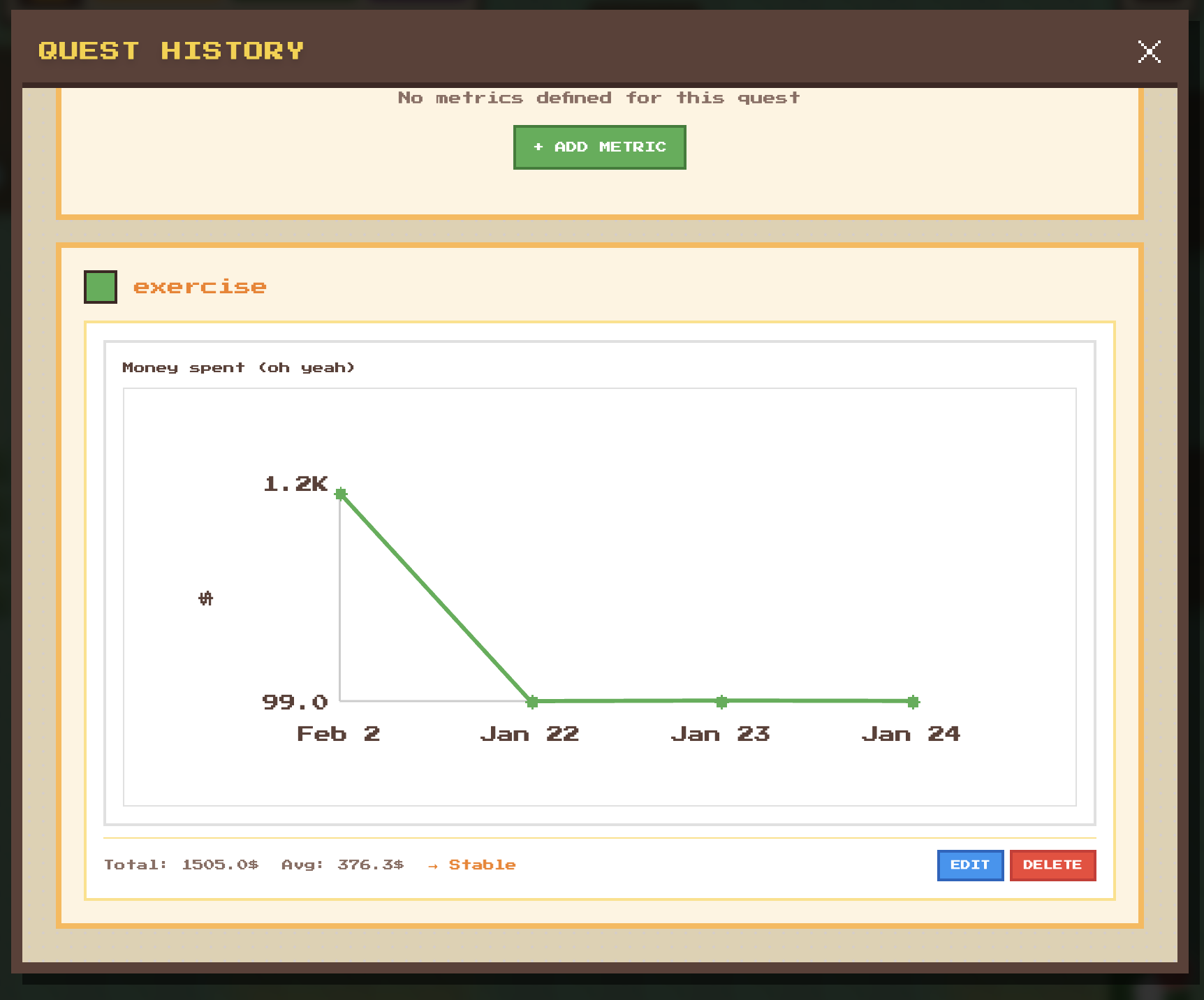The width and height of the screenshot is (1204, 1000).
Task: Select the Jan 24 data point marker
Action: click(x=913, y=702)
